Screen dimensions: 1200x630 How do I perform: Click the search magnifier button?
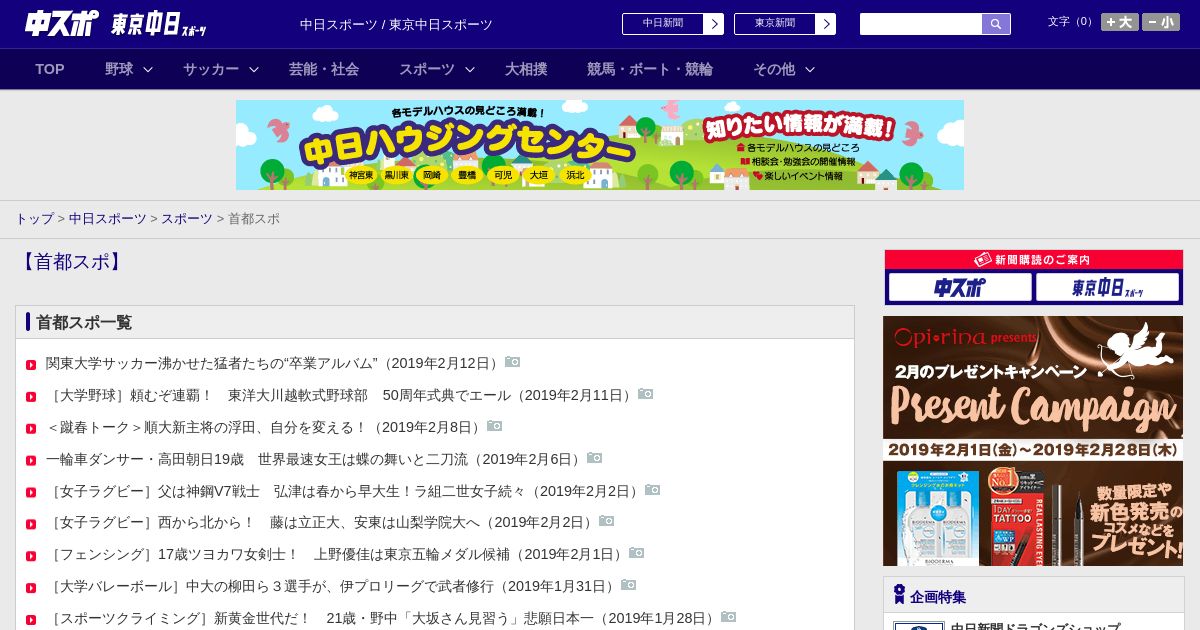(x=996, y=24)
